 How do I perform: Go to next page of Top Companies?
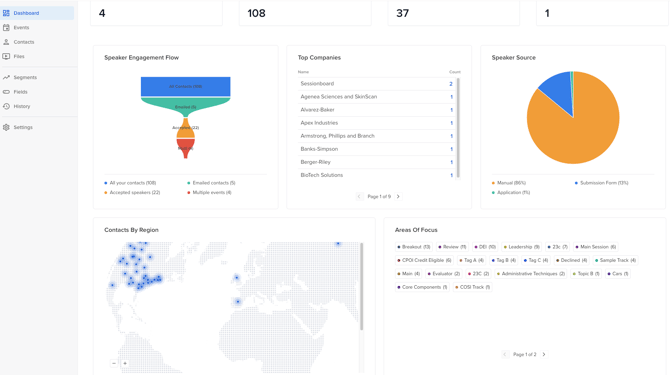click(398, 196)
